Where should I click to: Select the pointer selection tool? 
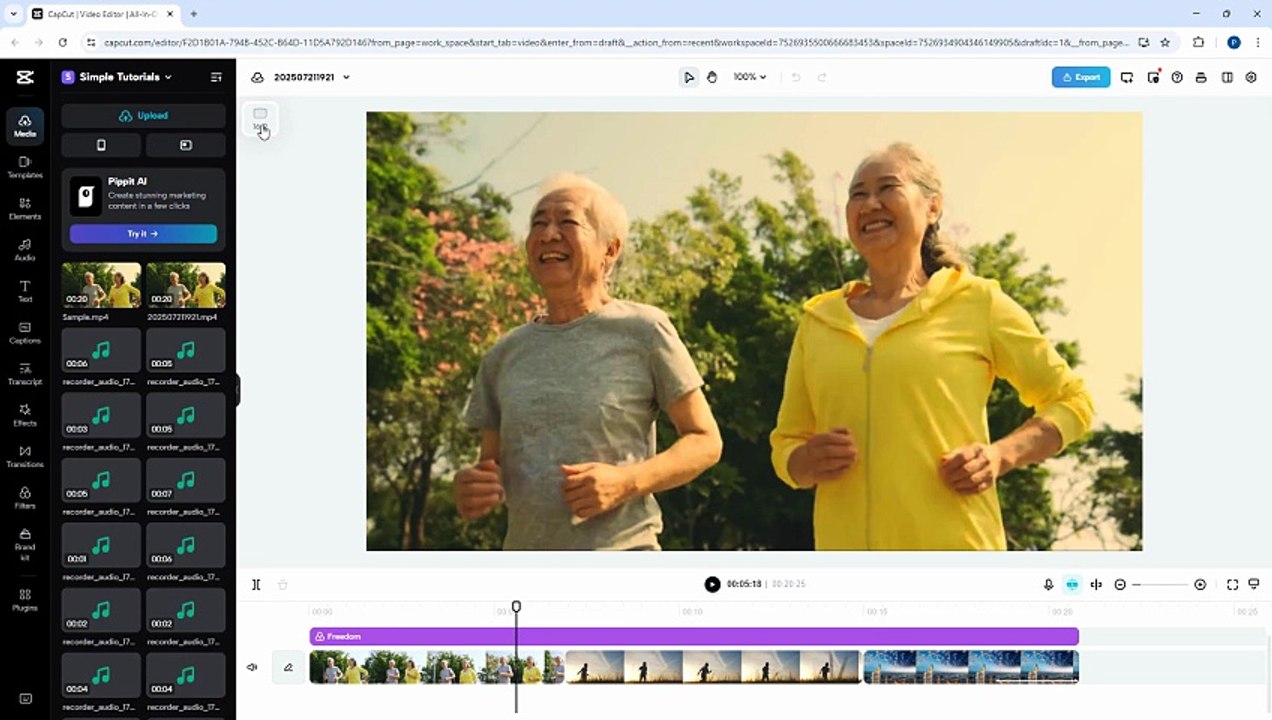(689, 77)
